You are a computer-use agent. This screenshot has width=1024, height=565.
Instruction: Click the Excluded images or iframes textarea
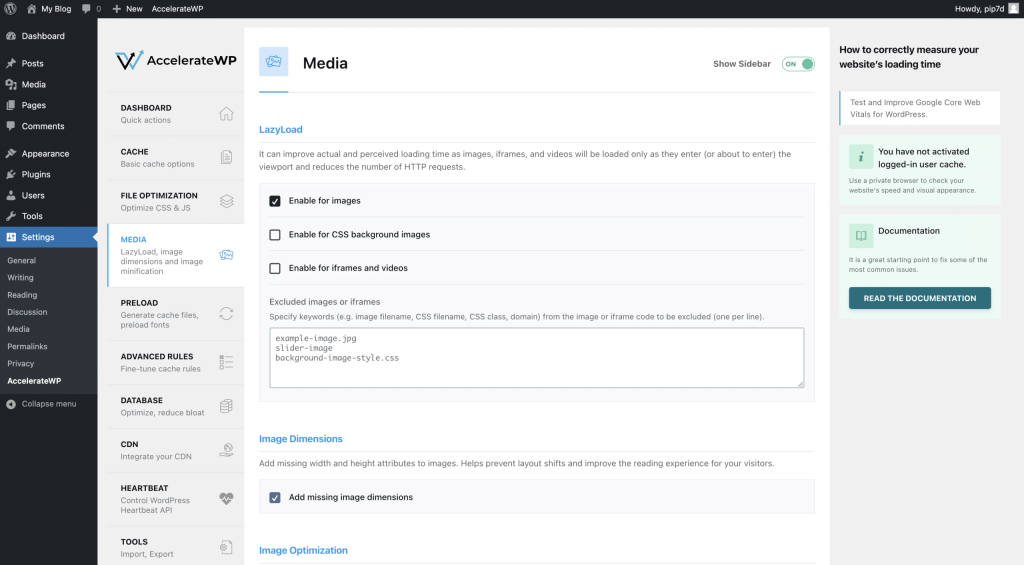[x=537, y=358]
